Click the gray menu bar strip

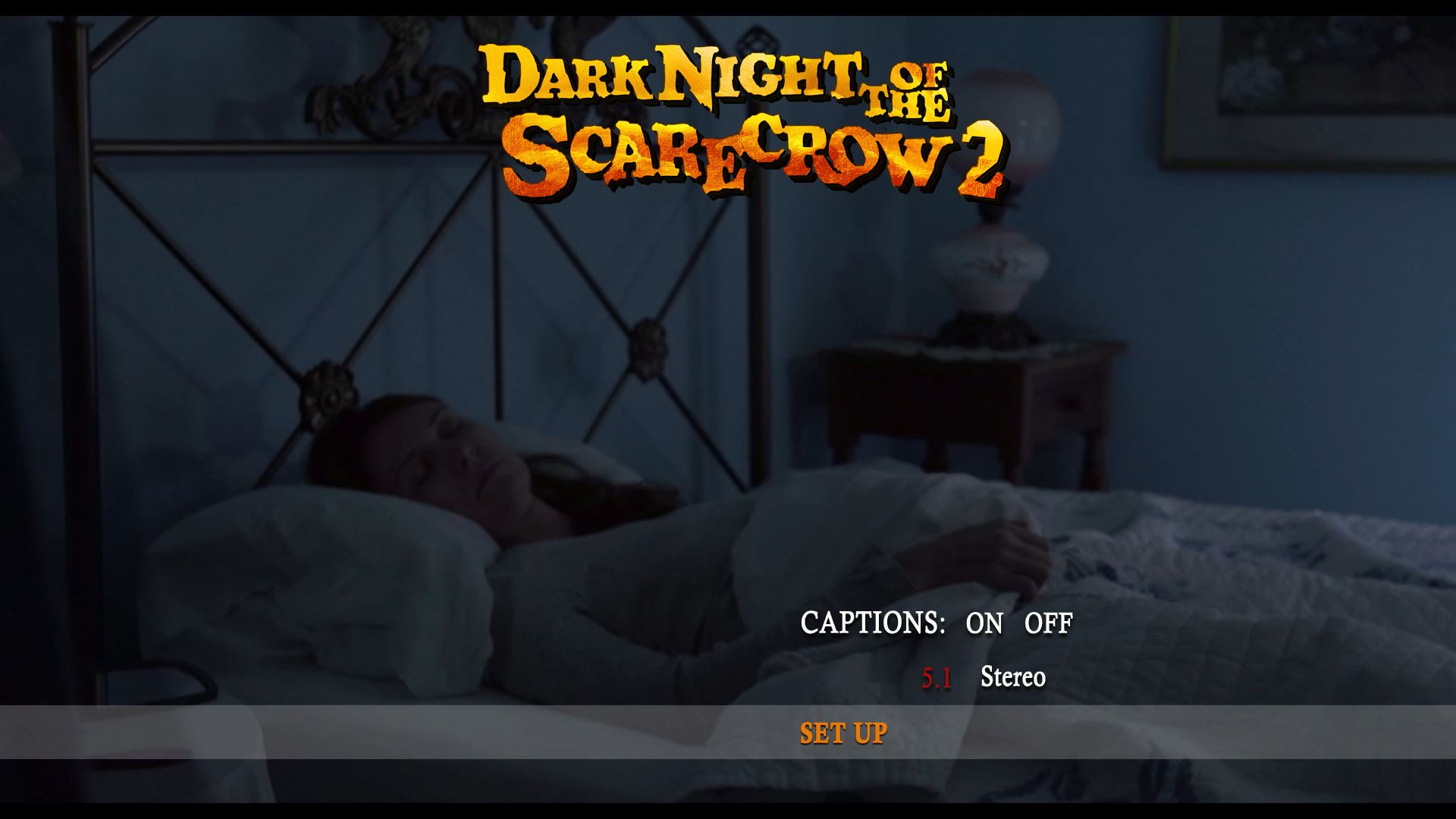(x=728, y=732)
